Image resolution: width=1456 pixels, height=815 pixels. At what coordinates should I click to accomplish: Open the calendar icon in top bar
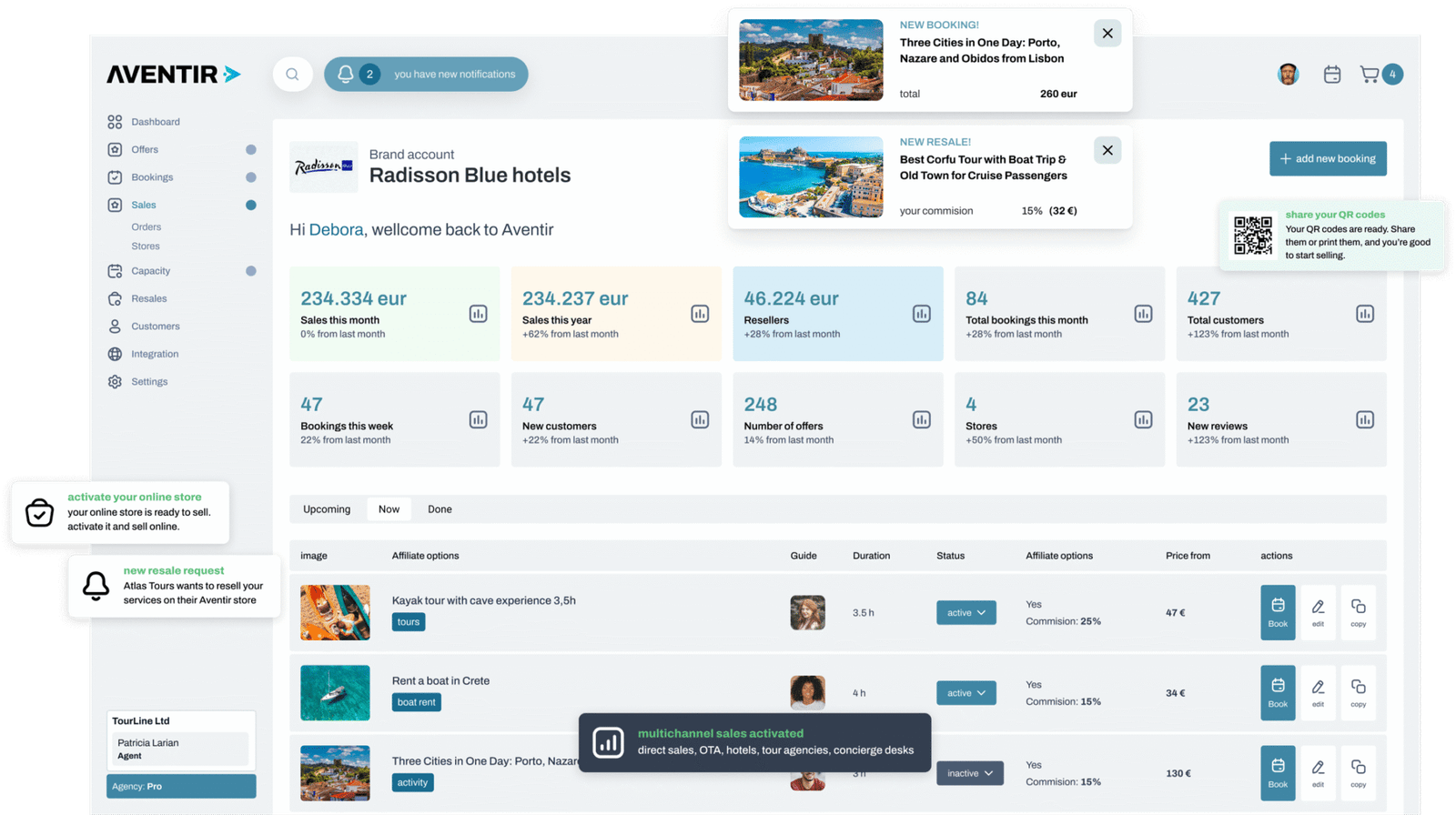tap(1332, 75)
